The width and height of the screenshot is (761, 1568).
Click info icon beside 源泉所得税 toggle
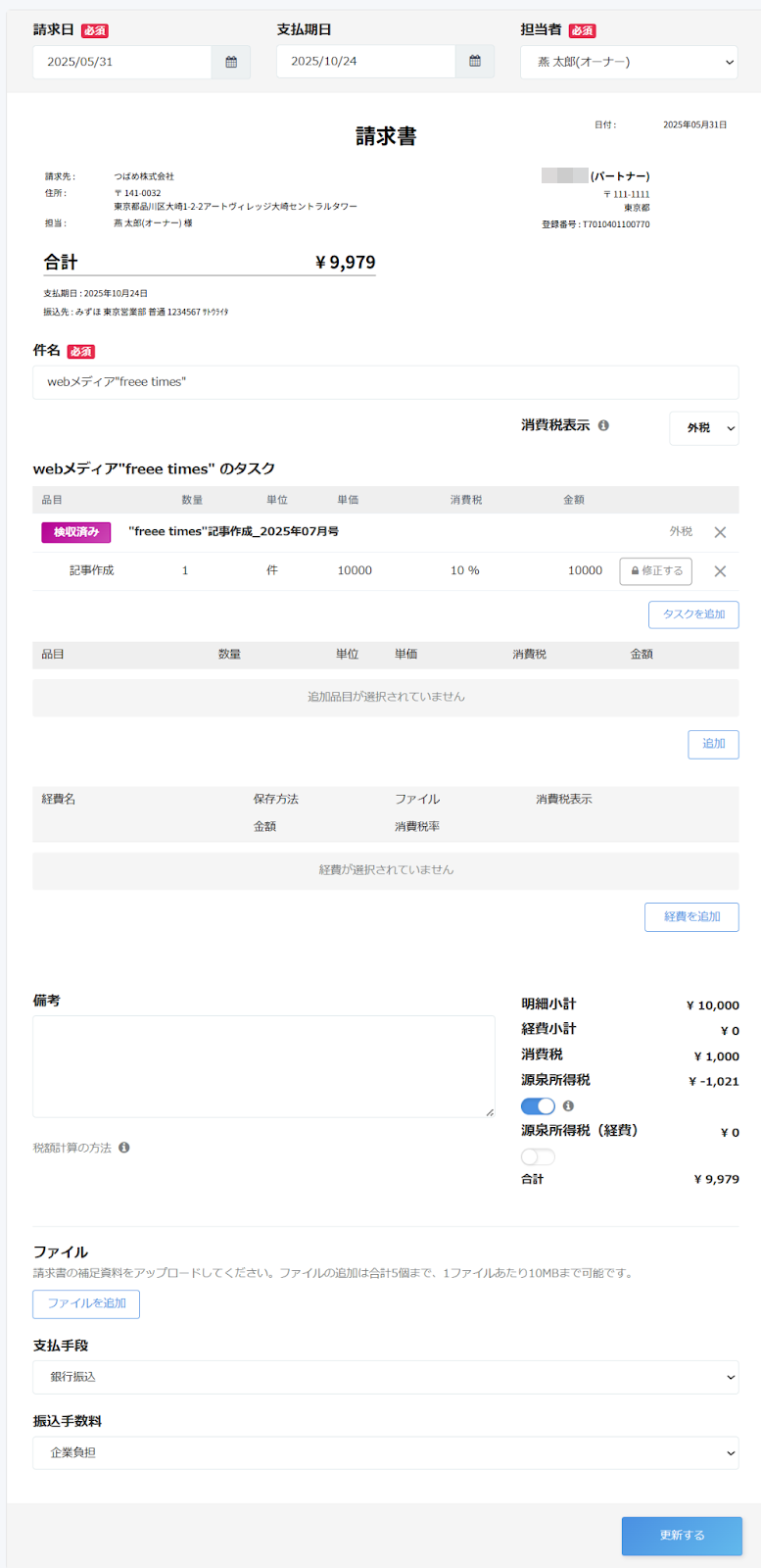point(568,1106)
